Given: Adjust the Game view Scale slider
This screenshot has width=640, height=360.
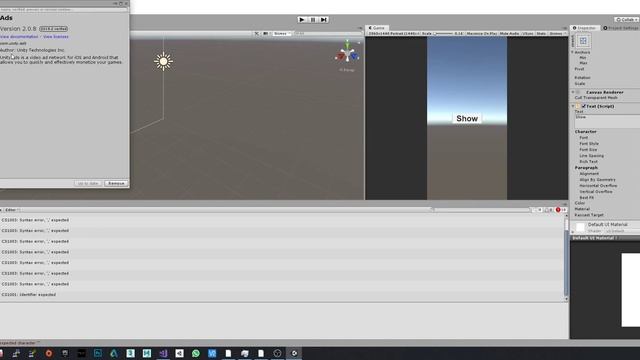Looking at the screenshot, I should click(444, 33).
